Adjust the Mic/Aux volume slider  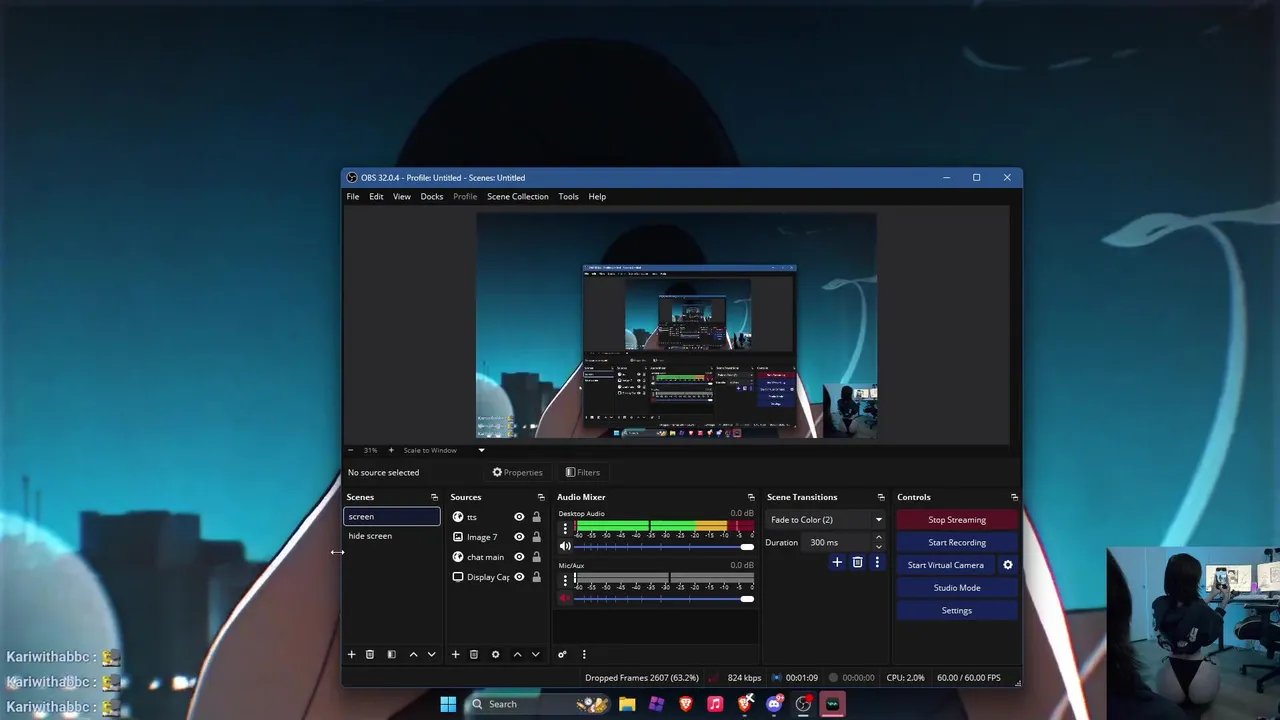(x=664, y=598)
